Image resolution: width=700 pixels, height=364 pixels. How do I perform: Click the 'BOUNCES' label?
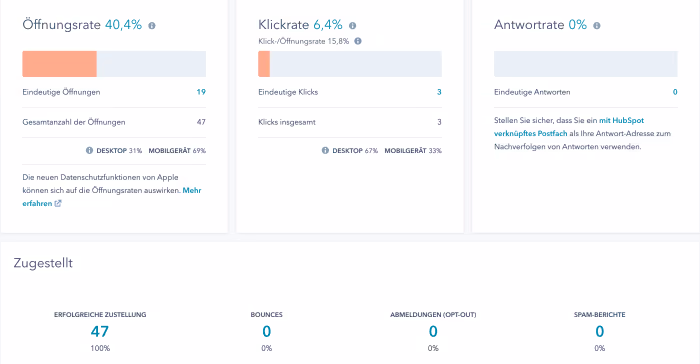[x=267, y=314]
